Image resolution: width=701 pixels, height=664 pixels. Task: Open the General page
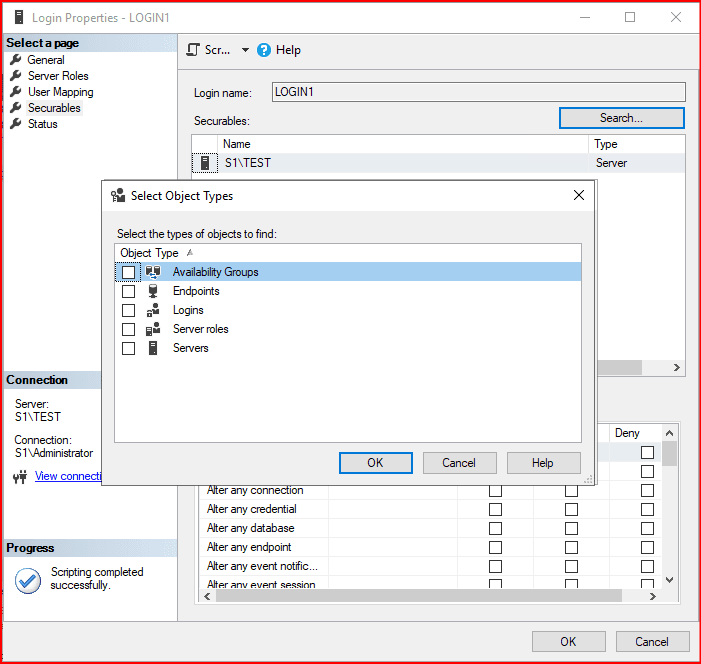pyautogui.click(x=46, y=60)
